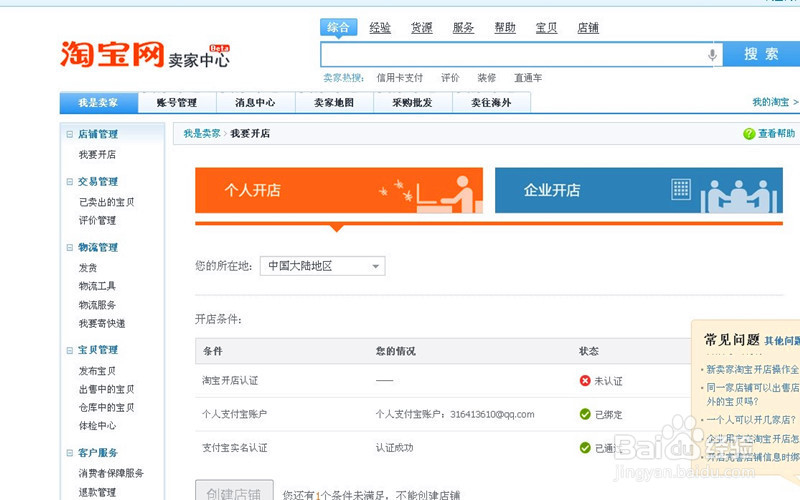The height and width of the screenshot is (500, 800).
Task: Click the 创建店铺 button
Action: click(x=234, y=491)
